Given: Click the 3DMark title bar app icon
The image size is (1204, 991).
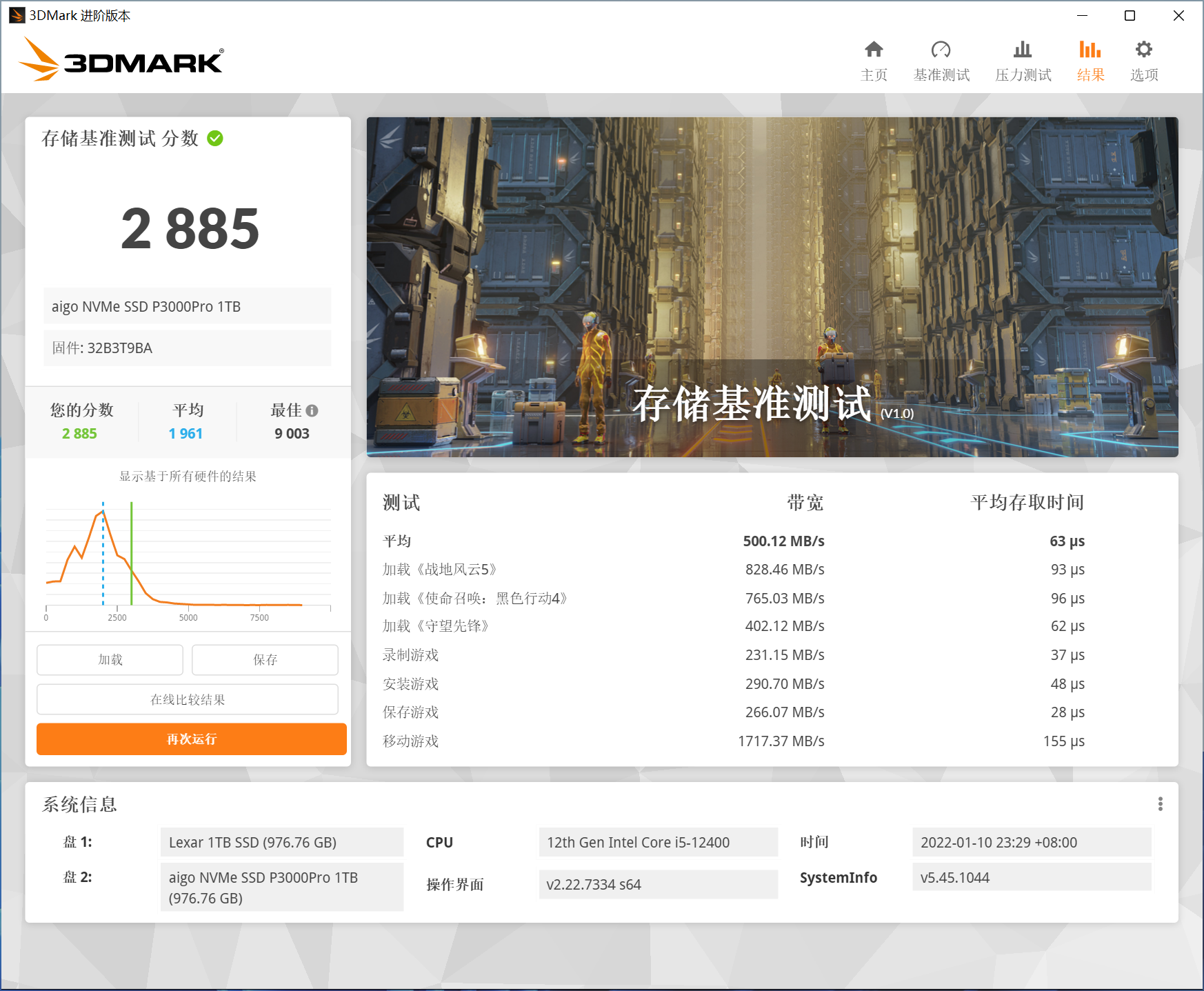Looking at the screenshot, I should coord(17,15).
